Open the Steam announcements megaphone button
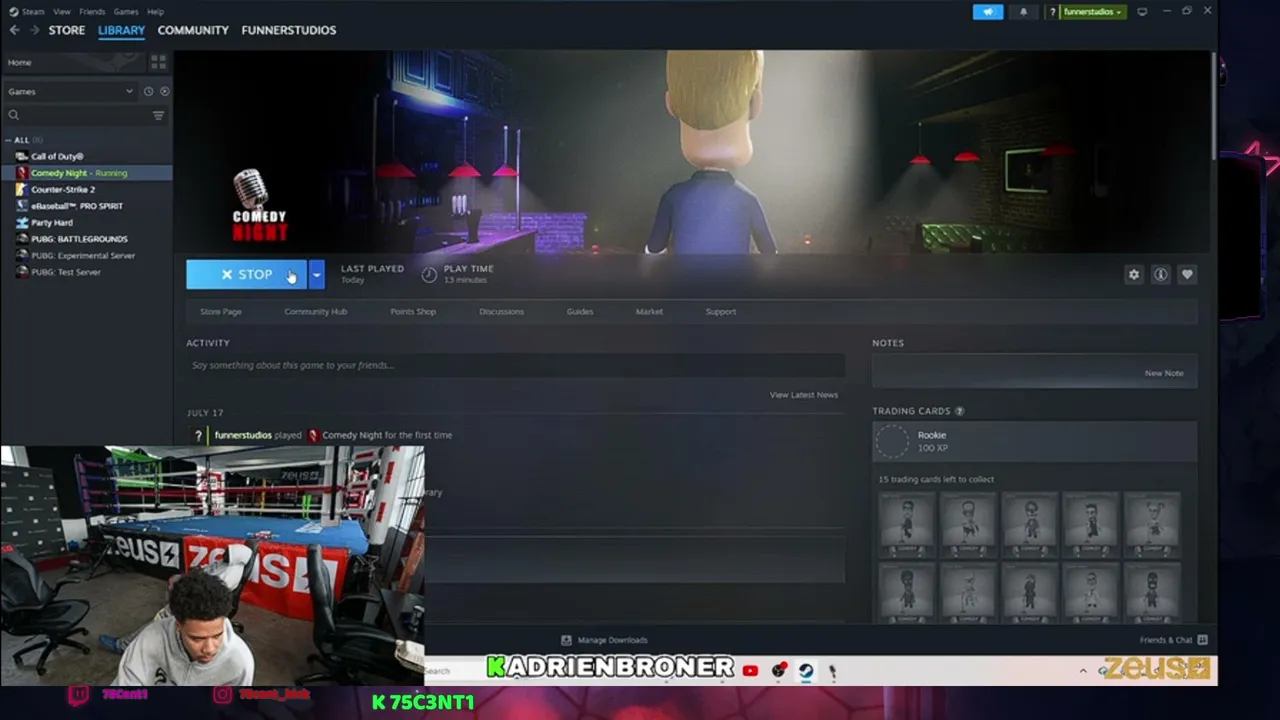Screen dimensions: 1280x720 pos(988,12)
